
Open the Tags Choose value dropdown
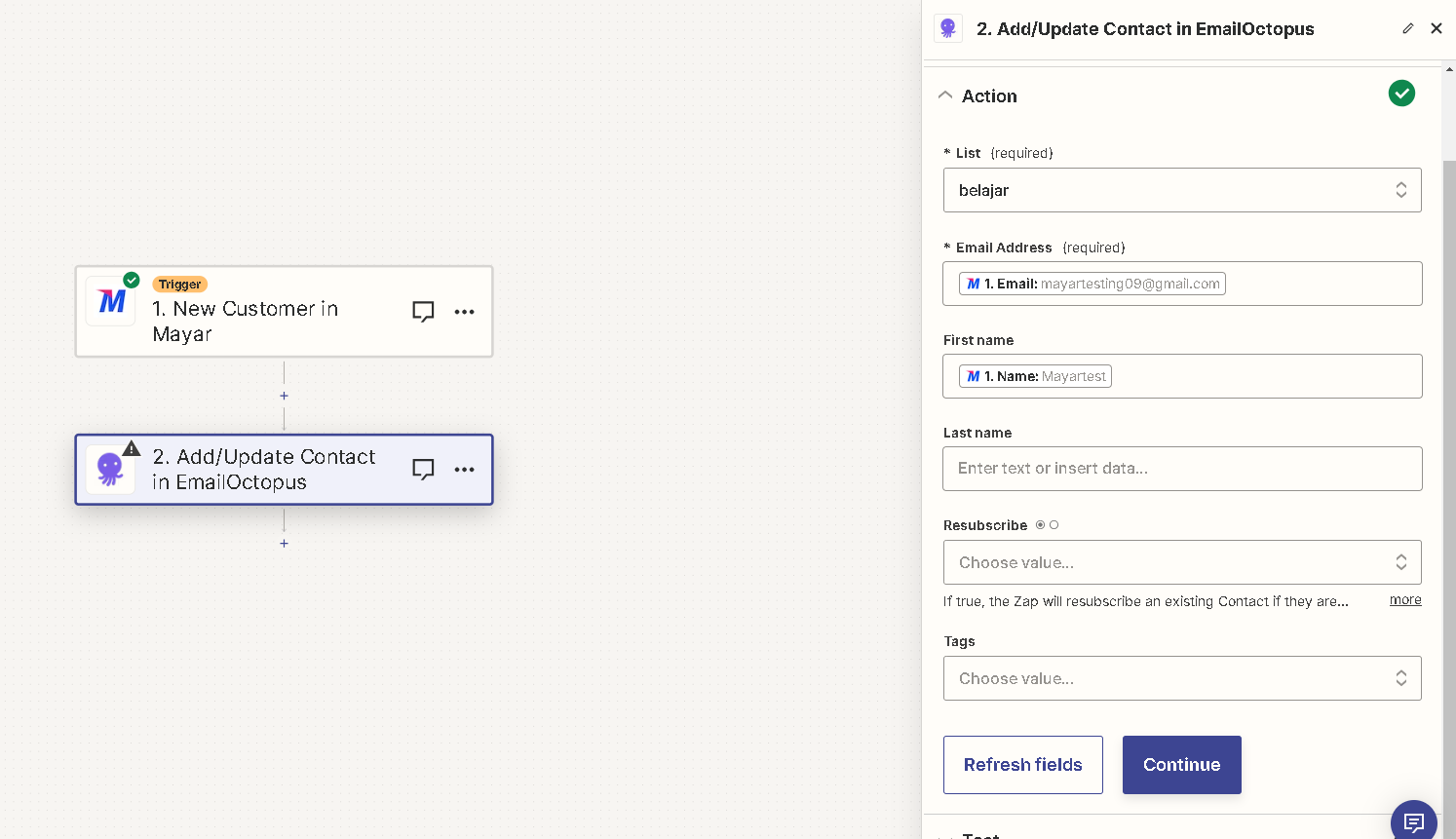[x=1182, y=678]
